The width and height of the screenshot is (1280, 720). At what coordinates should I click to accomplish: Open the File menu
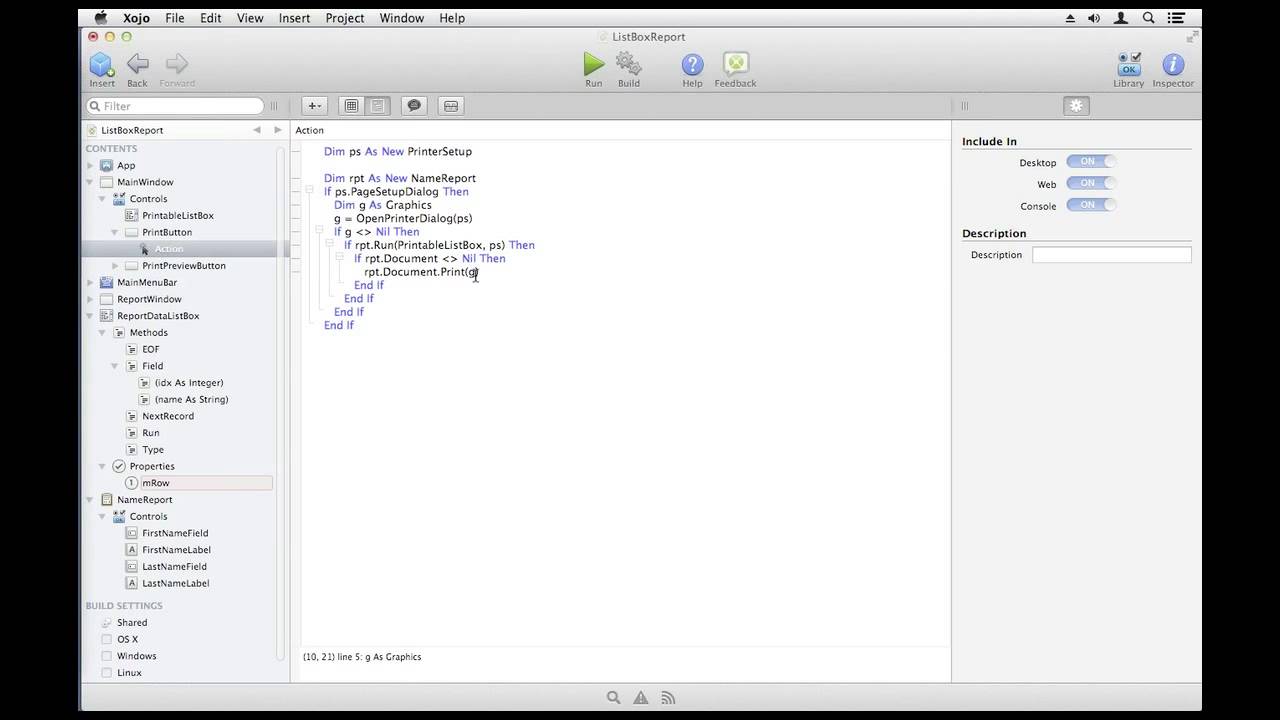(175, 18)
